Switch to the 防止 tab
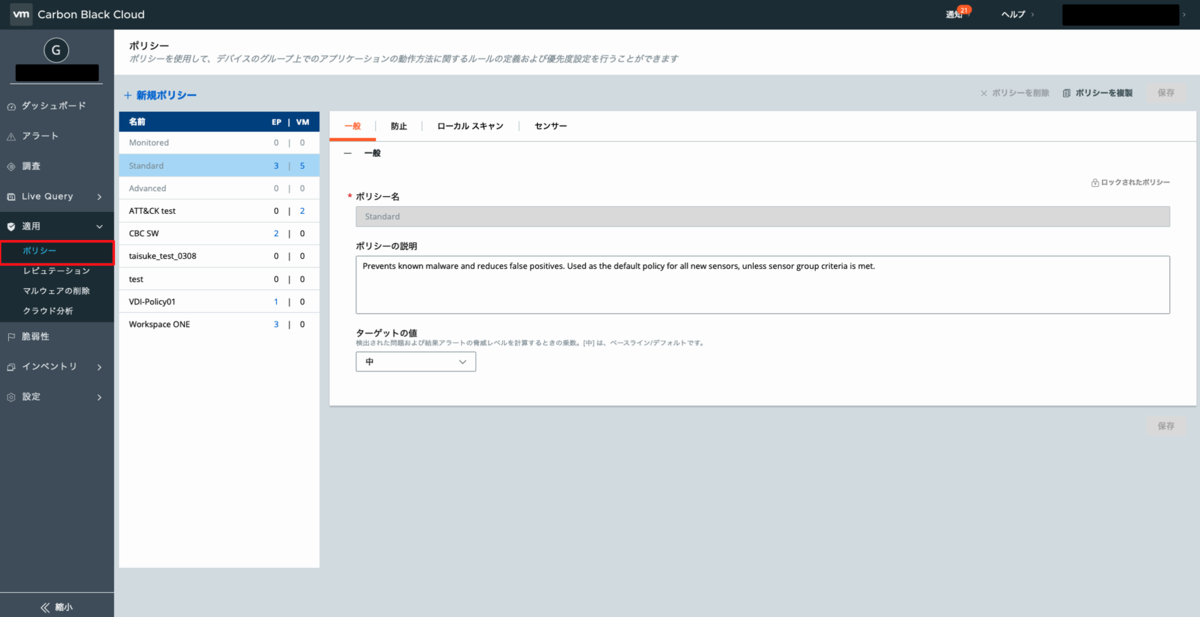 399,126
